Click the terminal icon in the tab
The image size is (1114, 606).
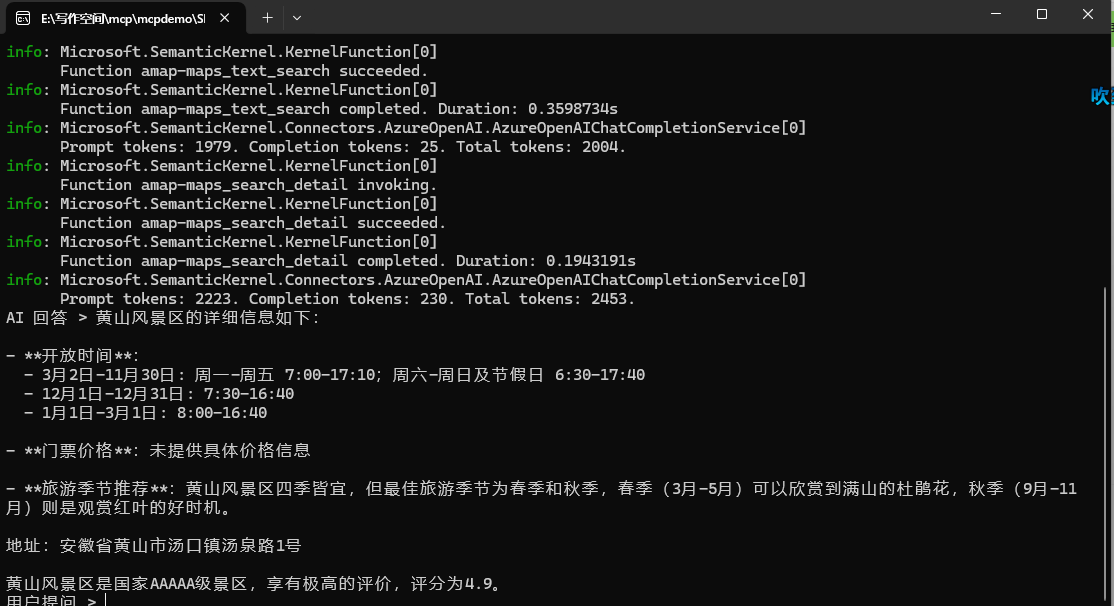[23, 18]
